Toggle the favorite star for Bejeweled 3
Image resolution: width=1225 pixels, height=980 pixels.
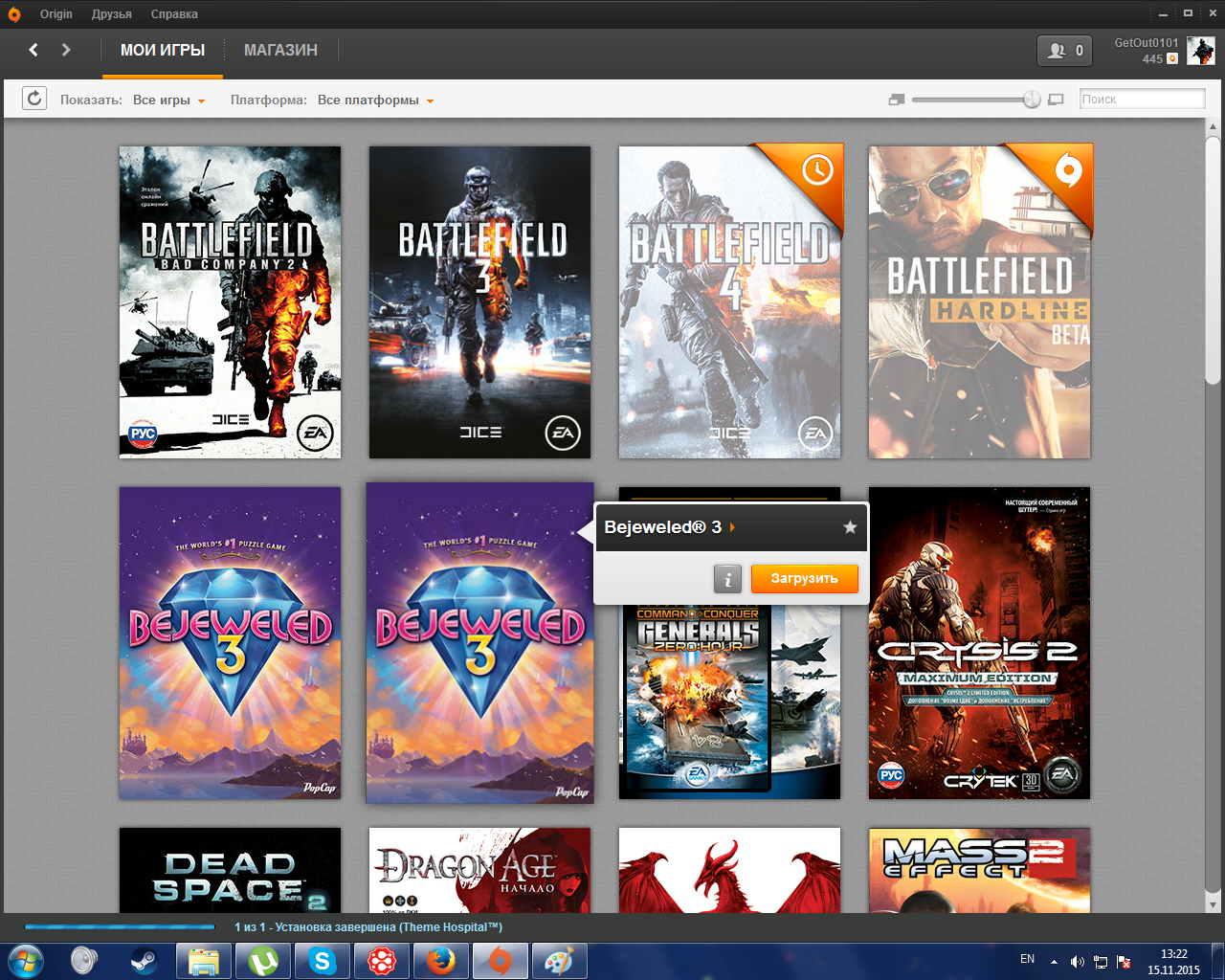849,527
